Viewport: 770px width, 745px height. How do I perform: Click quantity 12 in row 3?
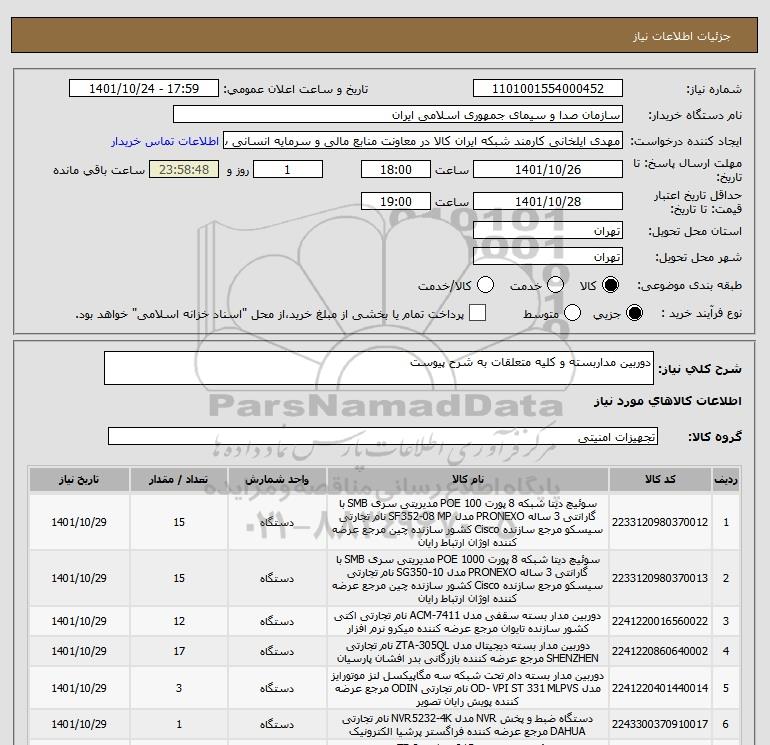(x=179, y=621)
